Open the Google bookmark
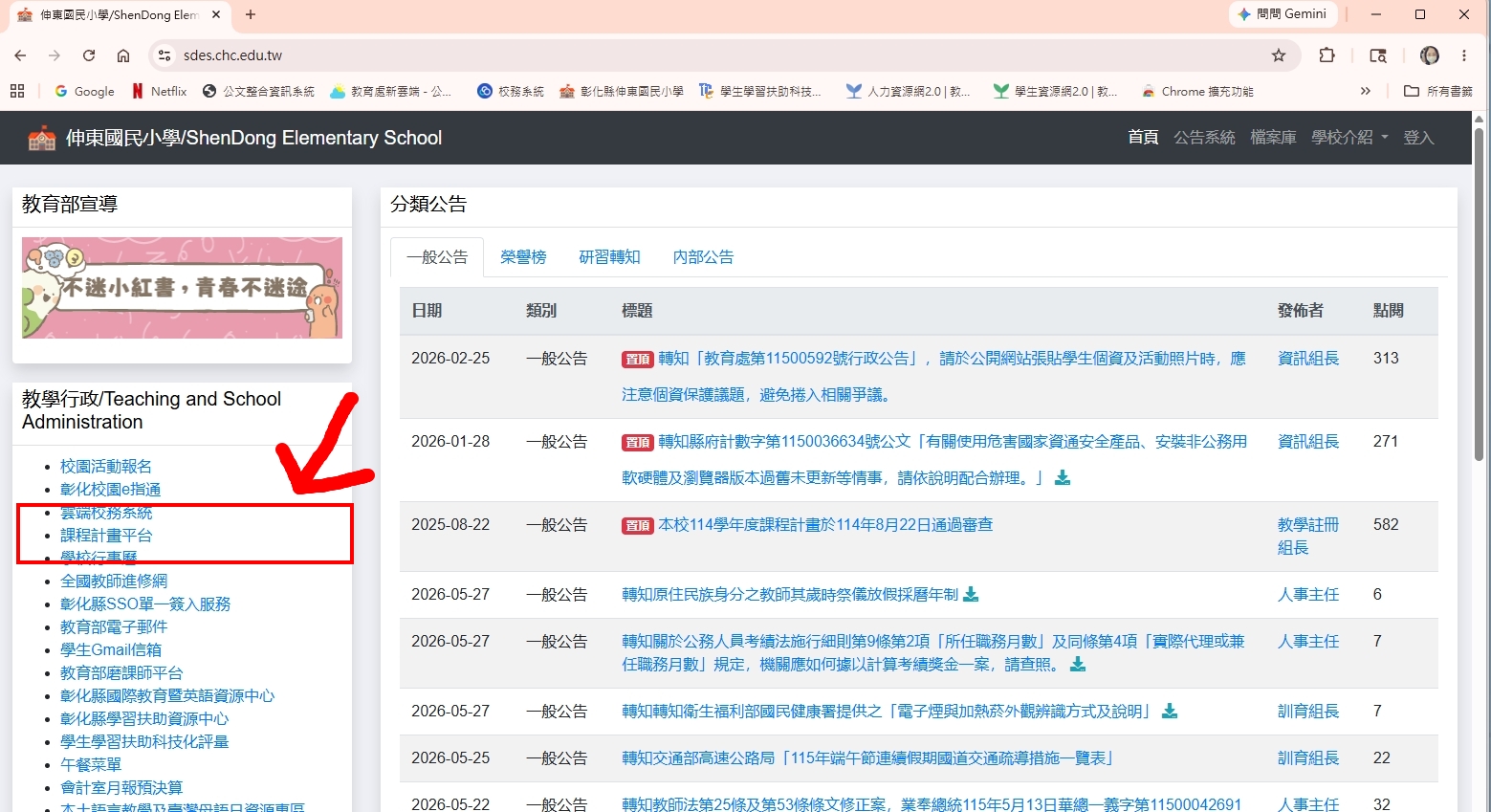1491x812 pixels. 84,91
